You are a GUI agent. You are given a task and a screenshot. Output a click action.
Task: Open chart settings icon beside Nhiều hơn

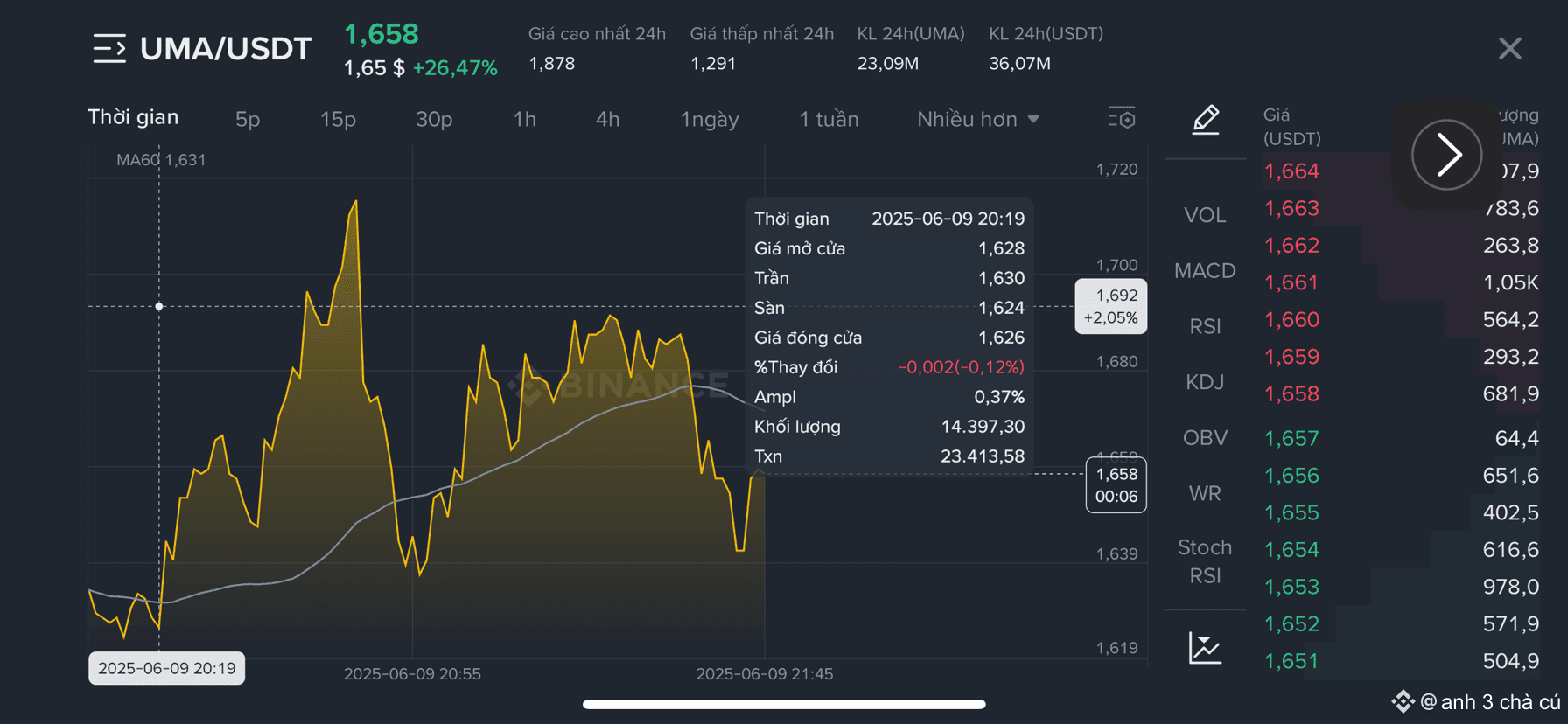click(1122, 118)
